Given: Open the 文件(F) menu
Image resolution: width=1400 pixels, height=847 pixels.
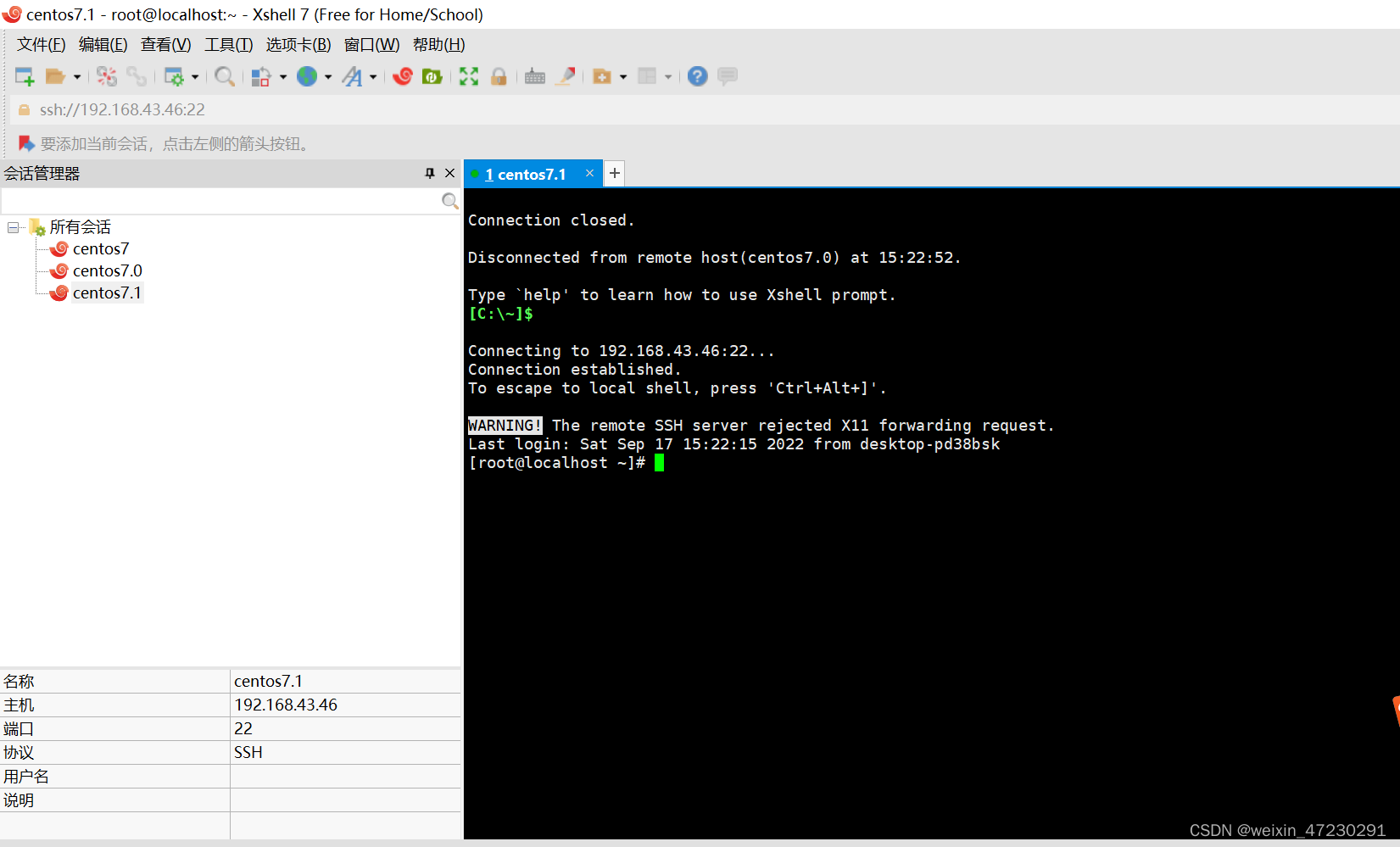Looking at the screenshot, I should click(42, 45).
